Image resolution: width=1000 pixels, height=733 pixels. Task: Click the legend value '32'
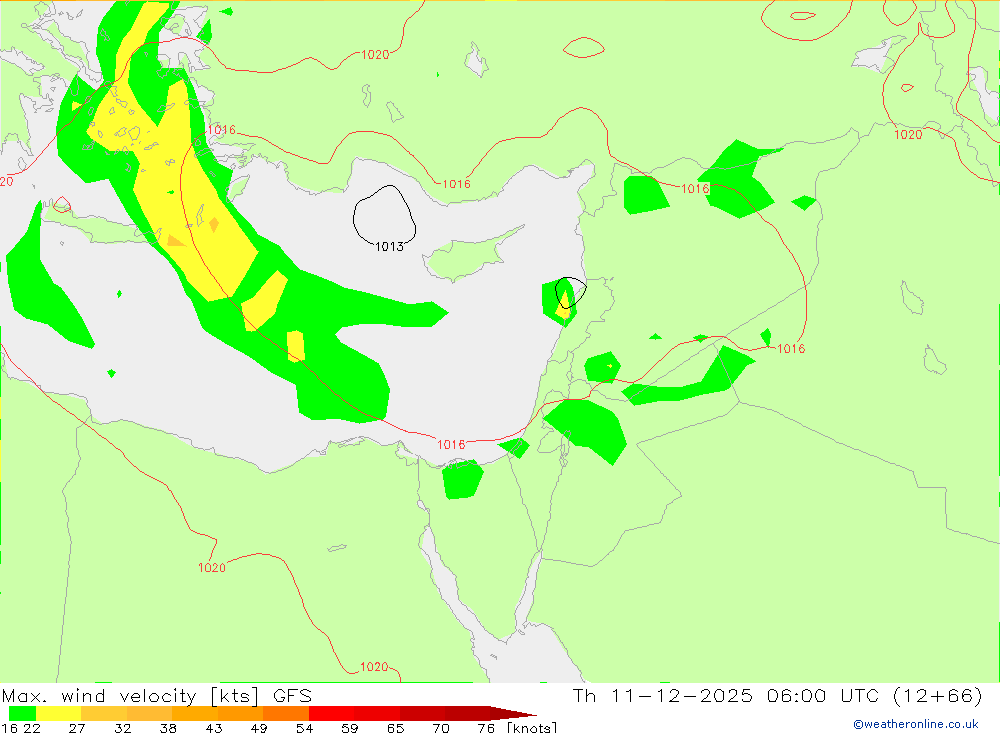pyautogui.click(x=122, y=728)
